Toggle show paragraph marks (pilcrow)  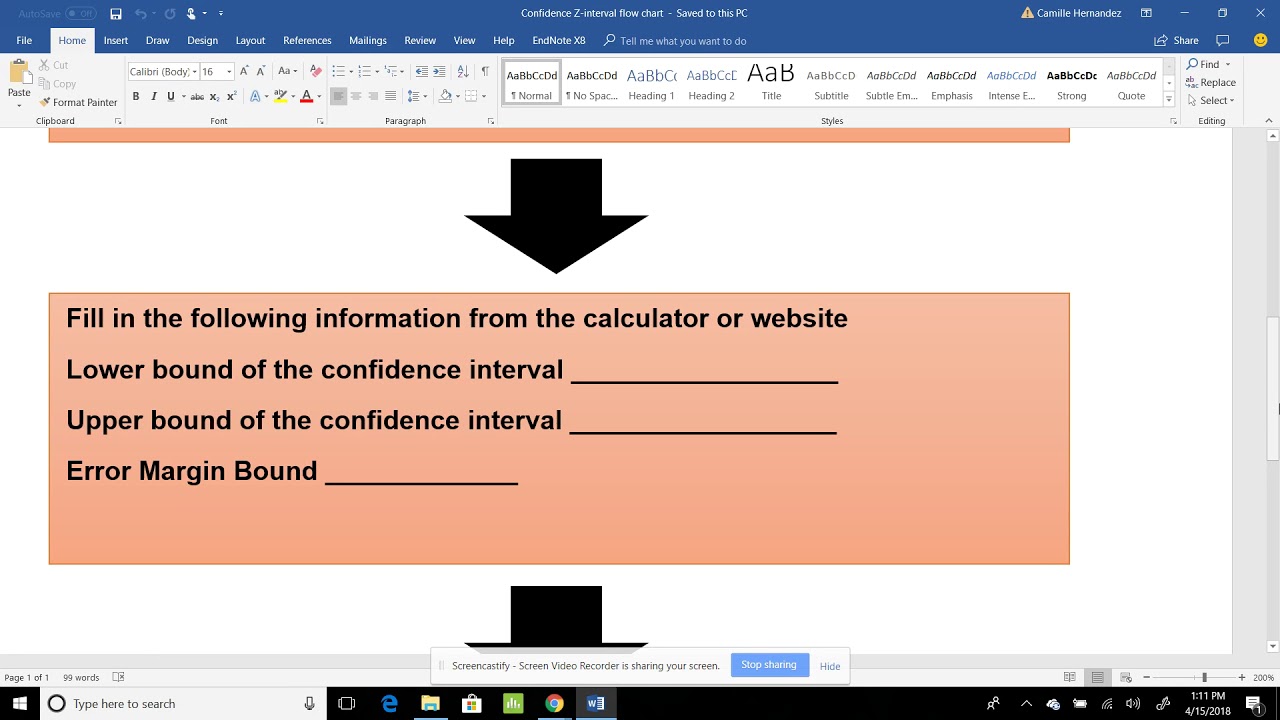click(485, 71)
